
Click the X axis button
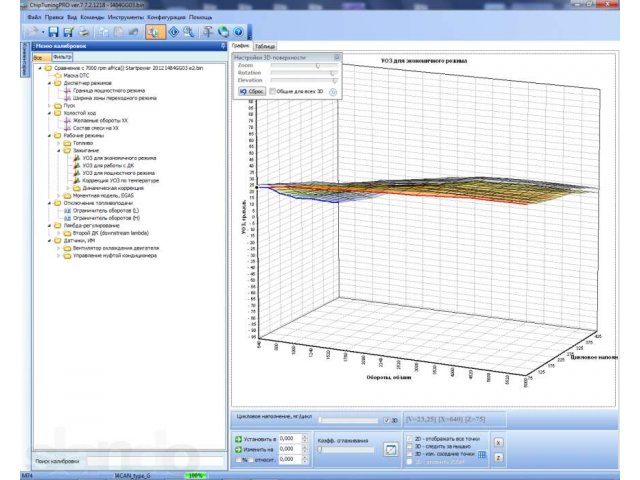[500, 441]
